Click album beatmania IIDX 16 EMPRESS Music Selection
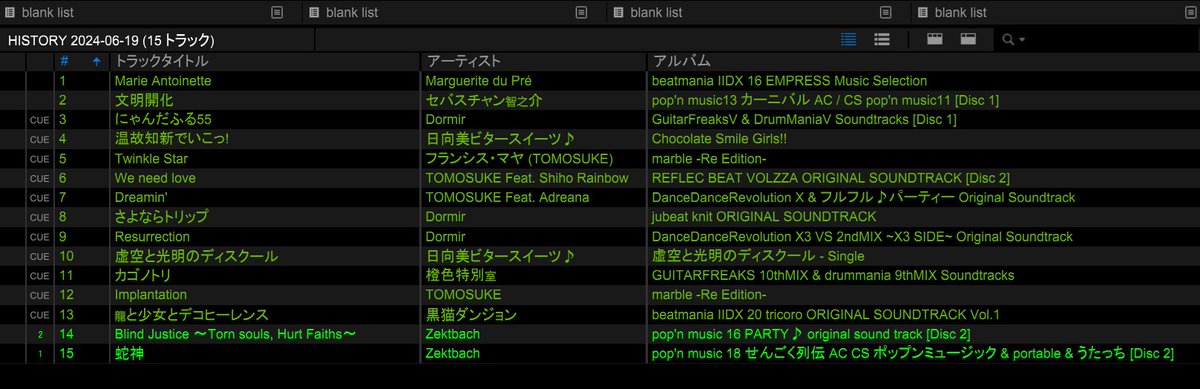 [x=789, y=81]
